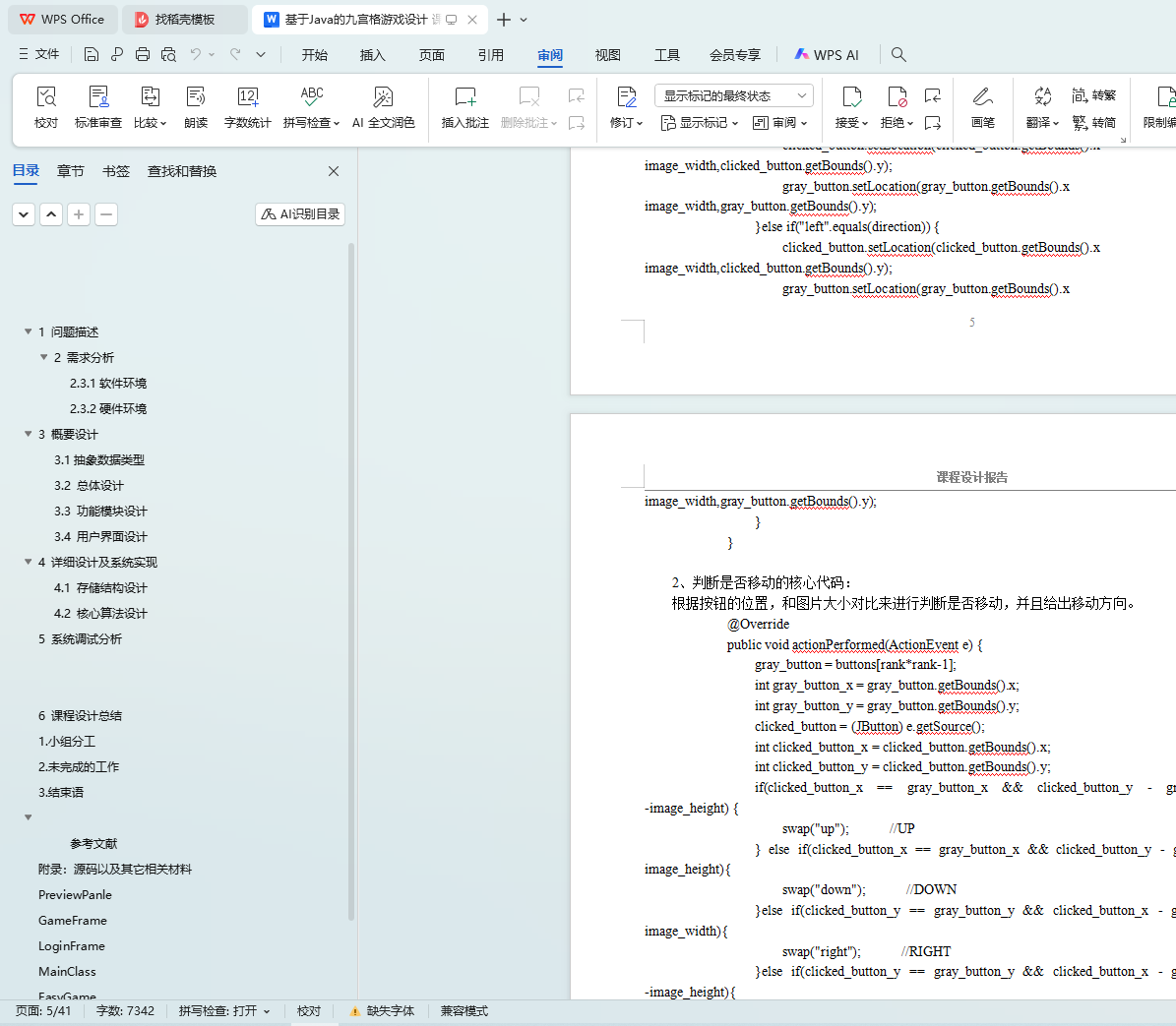Click 校对 in status bar

click(x=309, y=1011)
